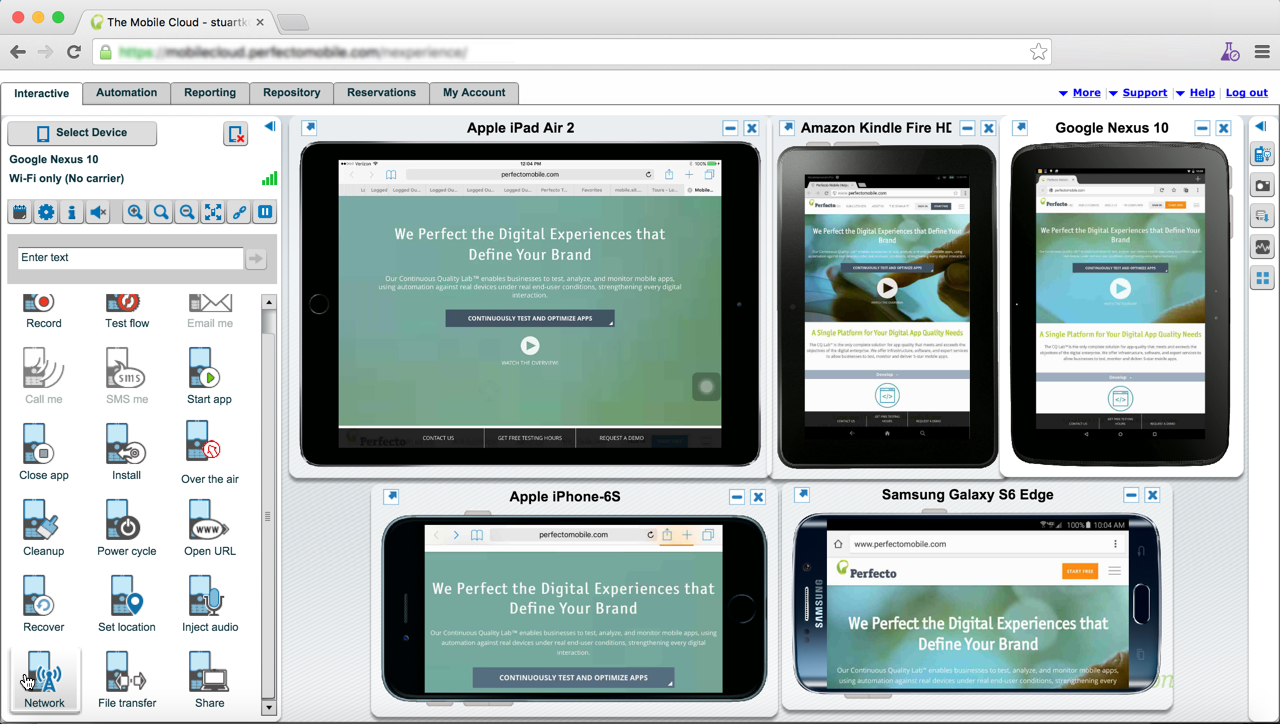
Task: Go to the Reservations tab
Action: tap(381, 93)
